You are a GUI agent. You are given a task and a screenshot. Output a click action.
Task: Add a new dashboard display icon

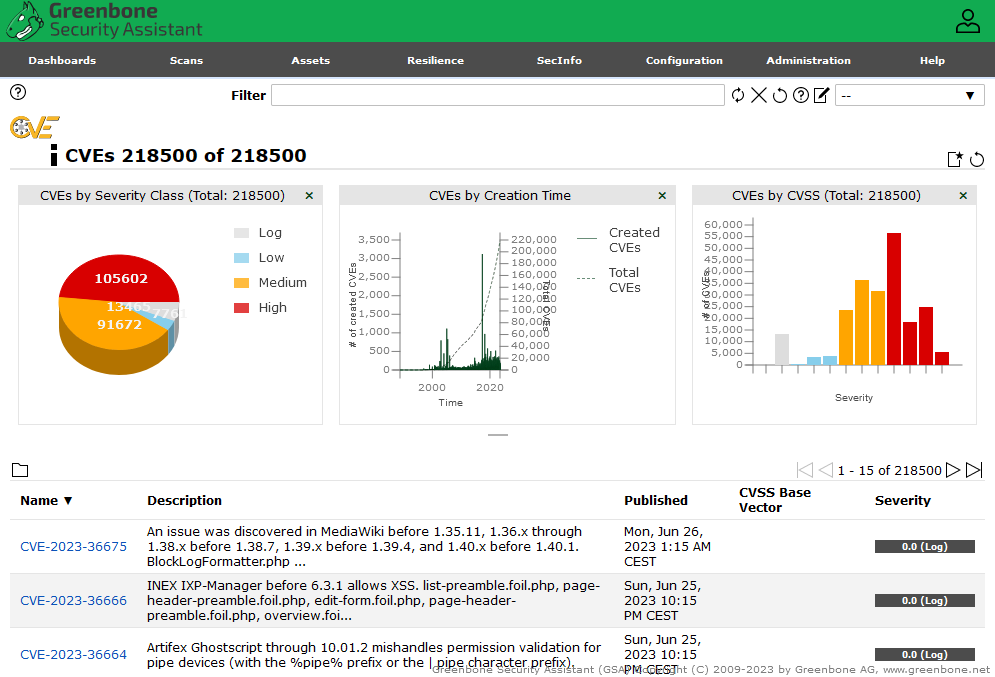(x=955, y=159)
